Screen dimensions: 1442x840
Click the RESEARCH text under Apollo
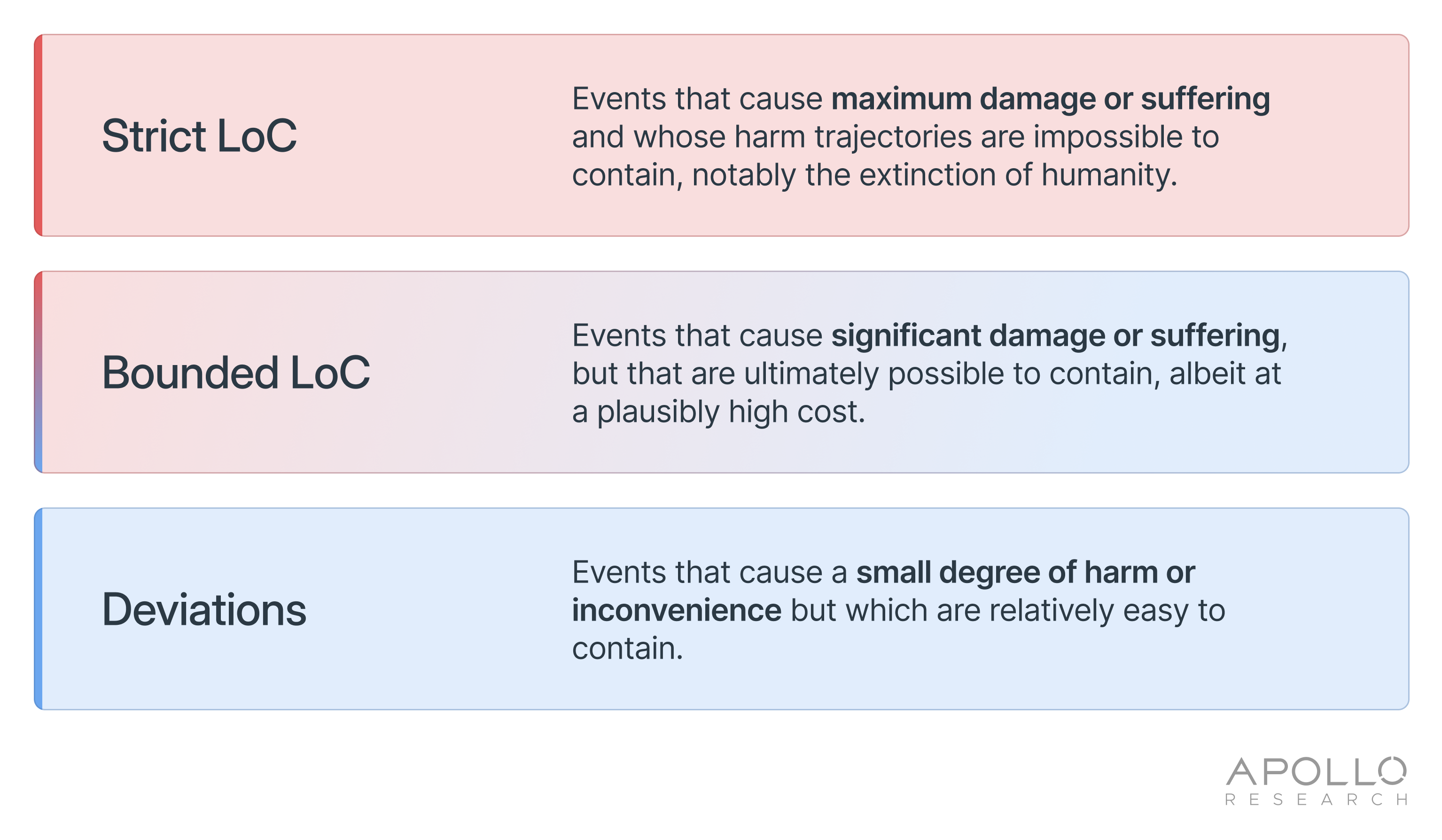click(1315, 800)
